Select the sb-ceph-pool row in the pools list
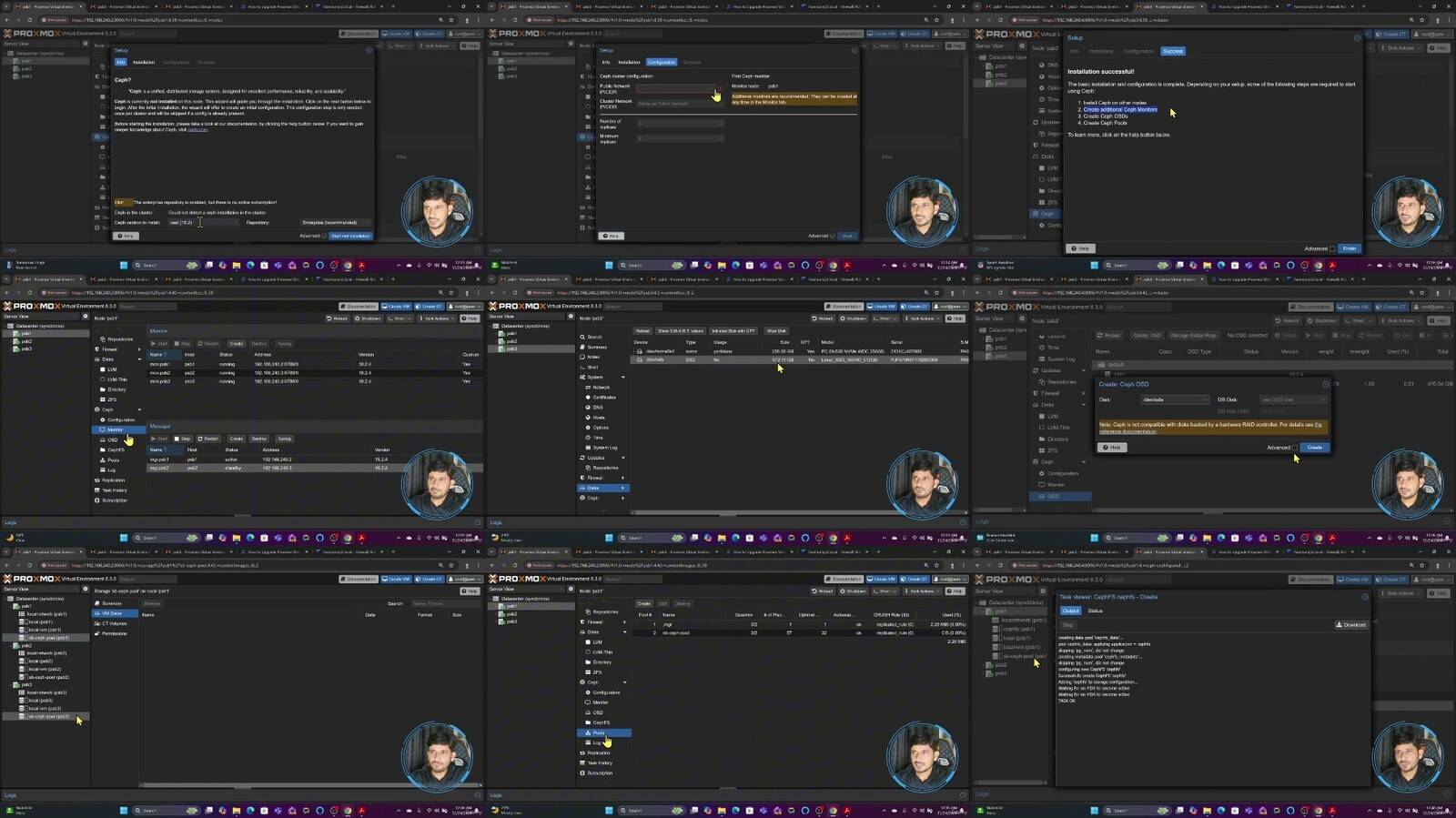Image resolution: width=1456 pixels, height=818 pixels. (x=801, y=632)
